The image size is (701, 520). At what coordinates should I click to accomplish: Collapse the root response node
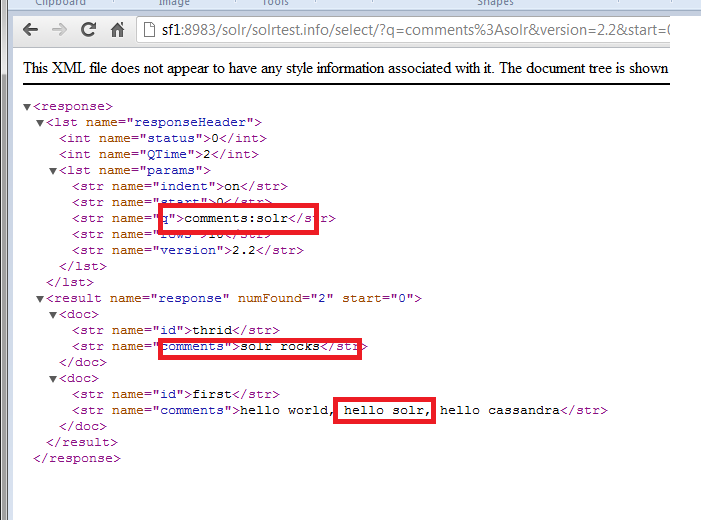tap(27, 107)
